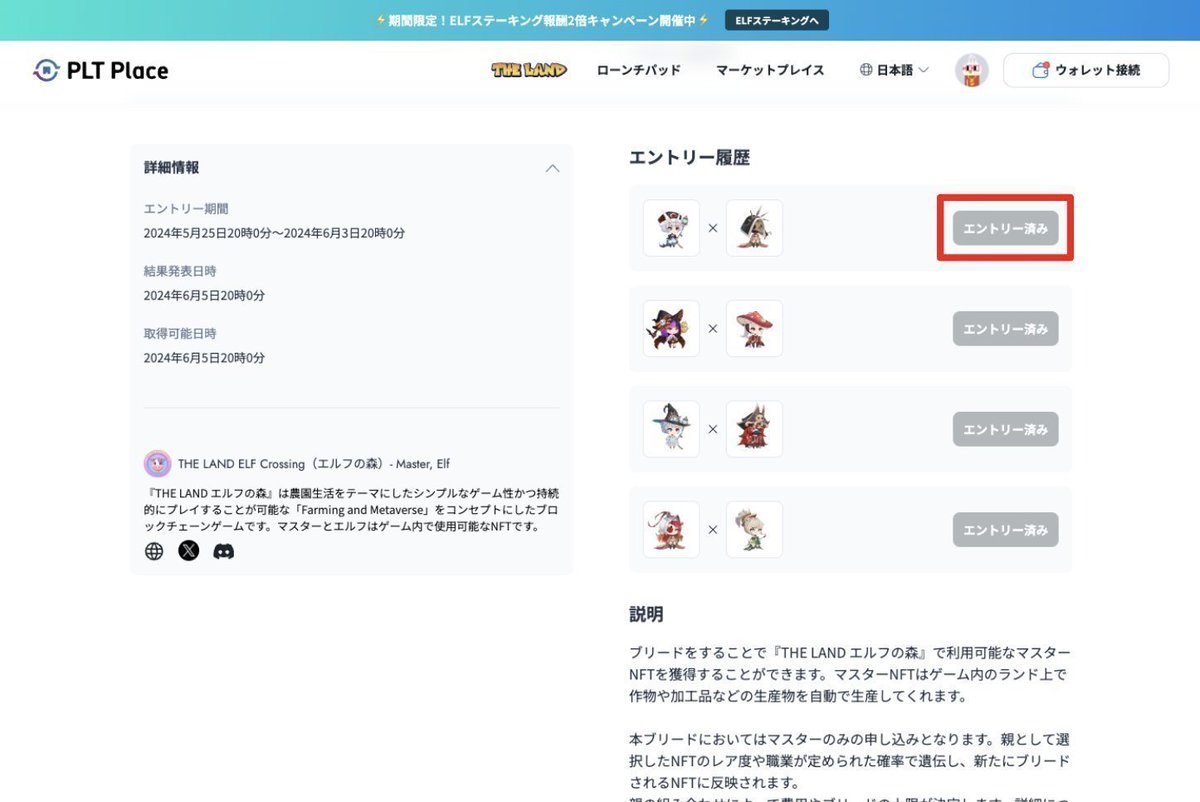
Task: Click the campaign banner announcement text
Action: pos(542,20)
